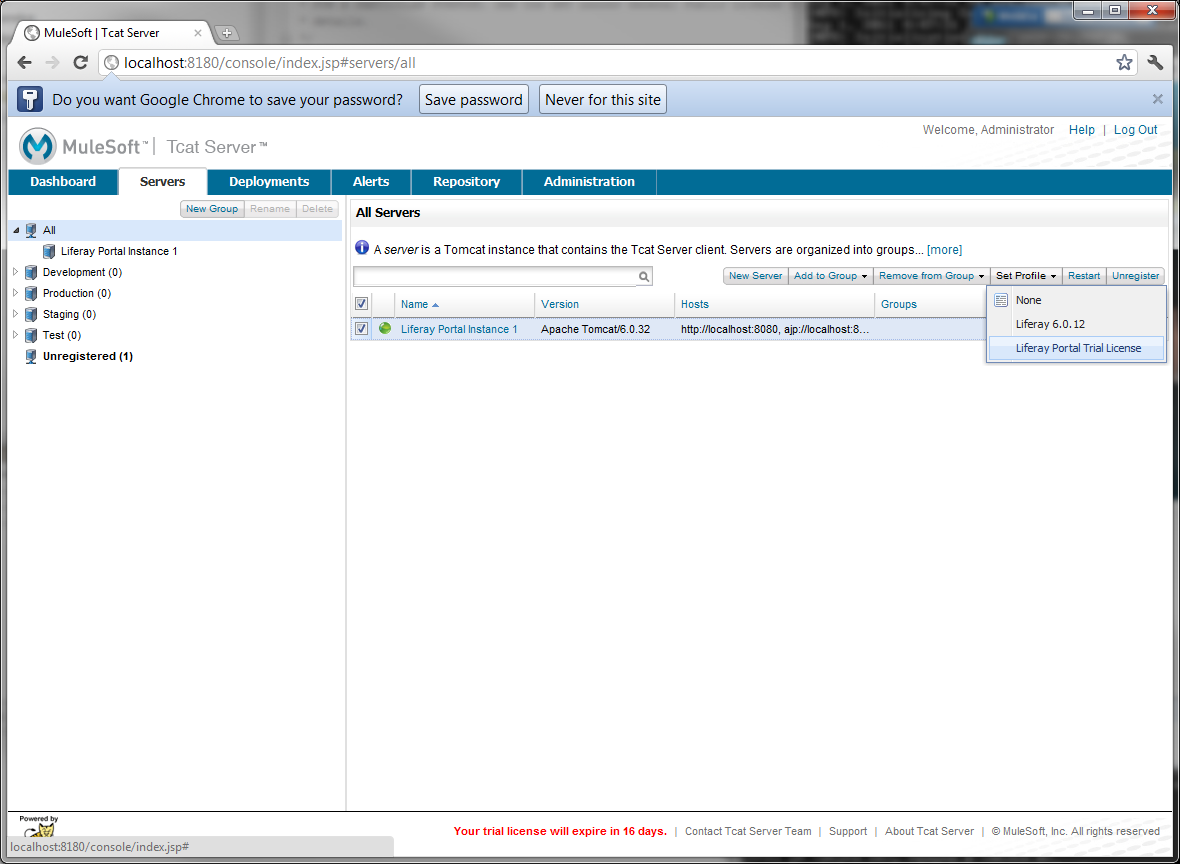Click the blue info icon beside the server description
Image resolution: width=1180 pixels, height=864 pixels.
tap(362, 248)
